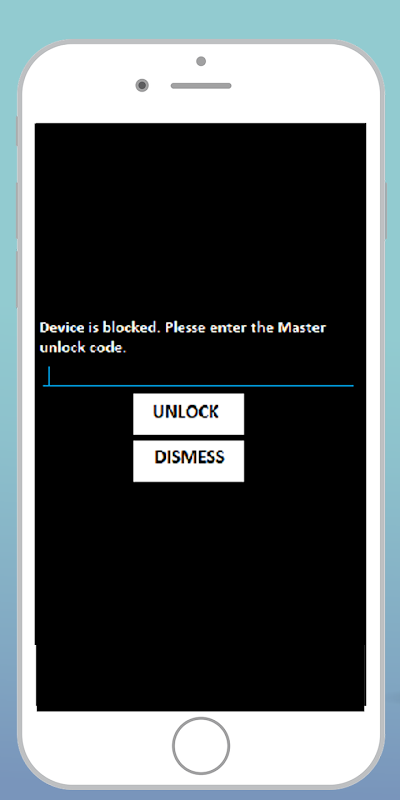Click the 'unlock code.' second line of text

(83, 348)
